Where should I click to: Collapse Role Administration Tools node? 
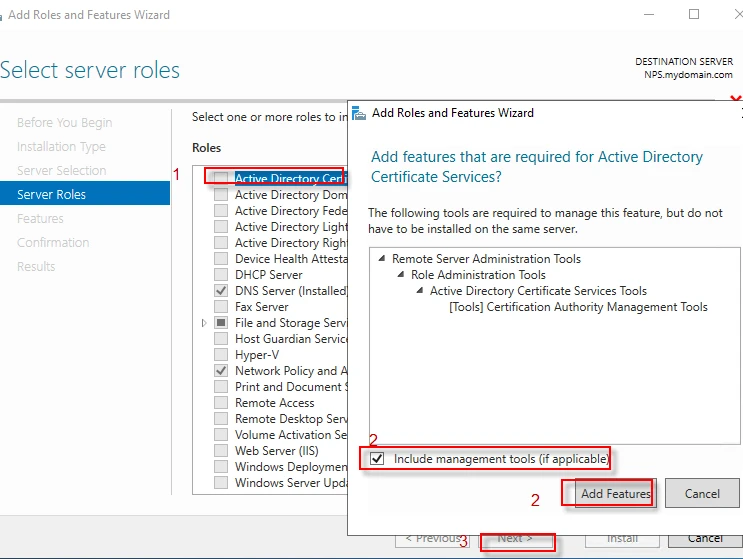coord(401,275)
